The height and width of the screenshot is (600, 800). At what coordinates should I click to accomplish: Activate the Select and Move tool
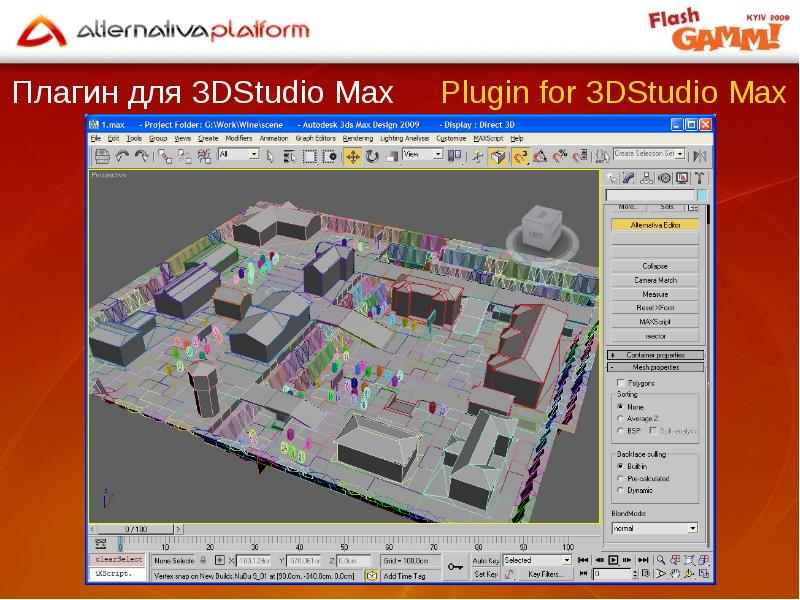click(353, 156)
